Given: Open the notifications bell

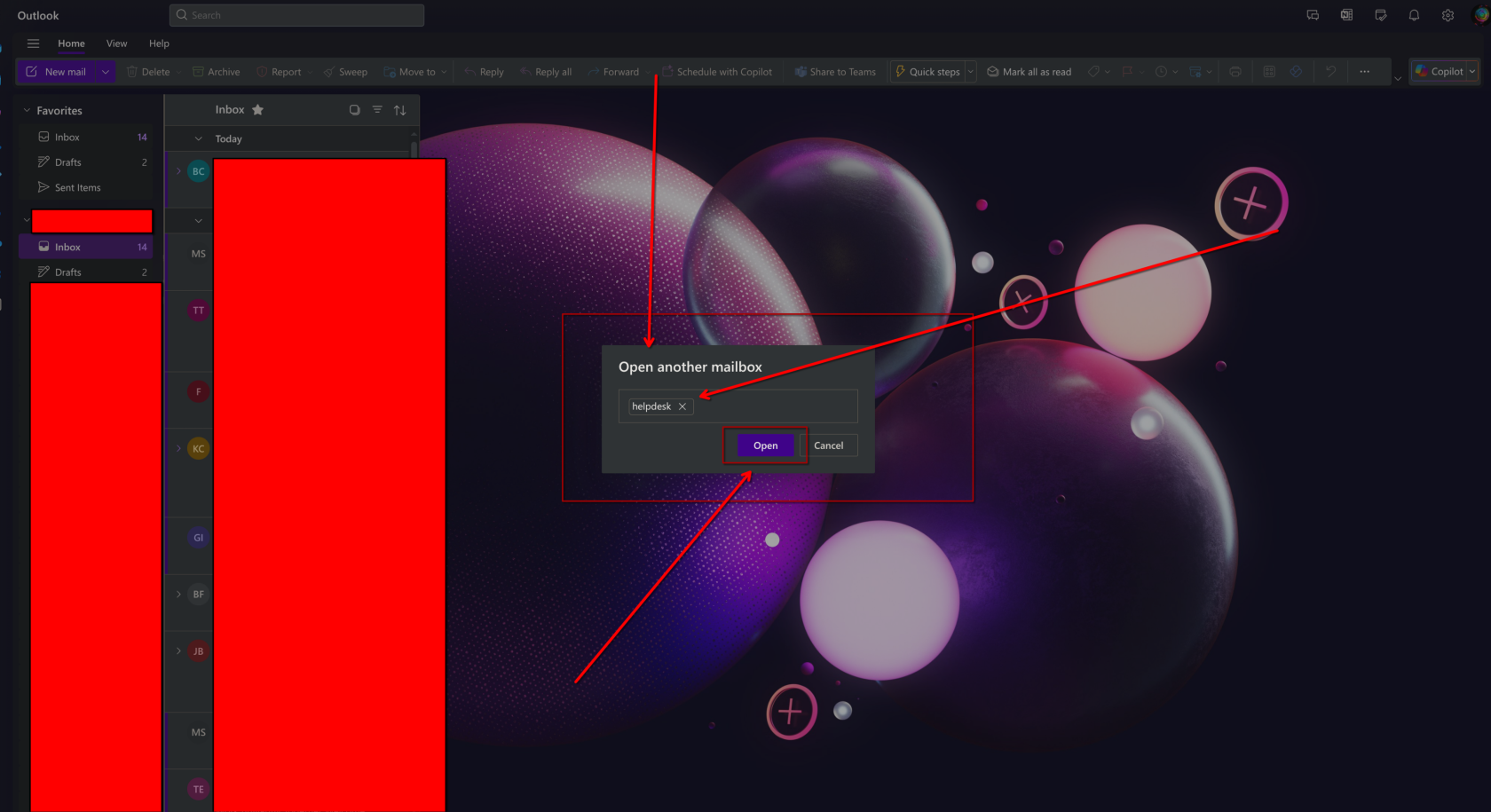Looking at the screenshot, I should pyautogui.click(x=1414, y=15).
